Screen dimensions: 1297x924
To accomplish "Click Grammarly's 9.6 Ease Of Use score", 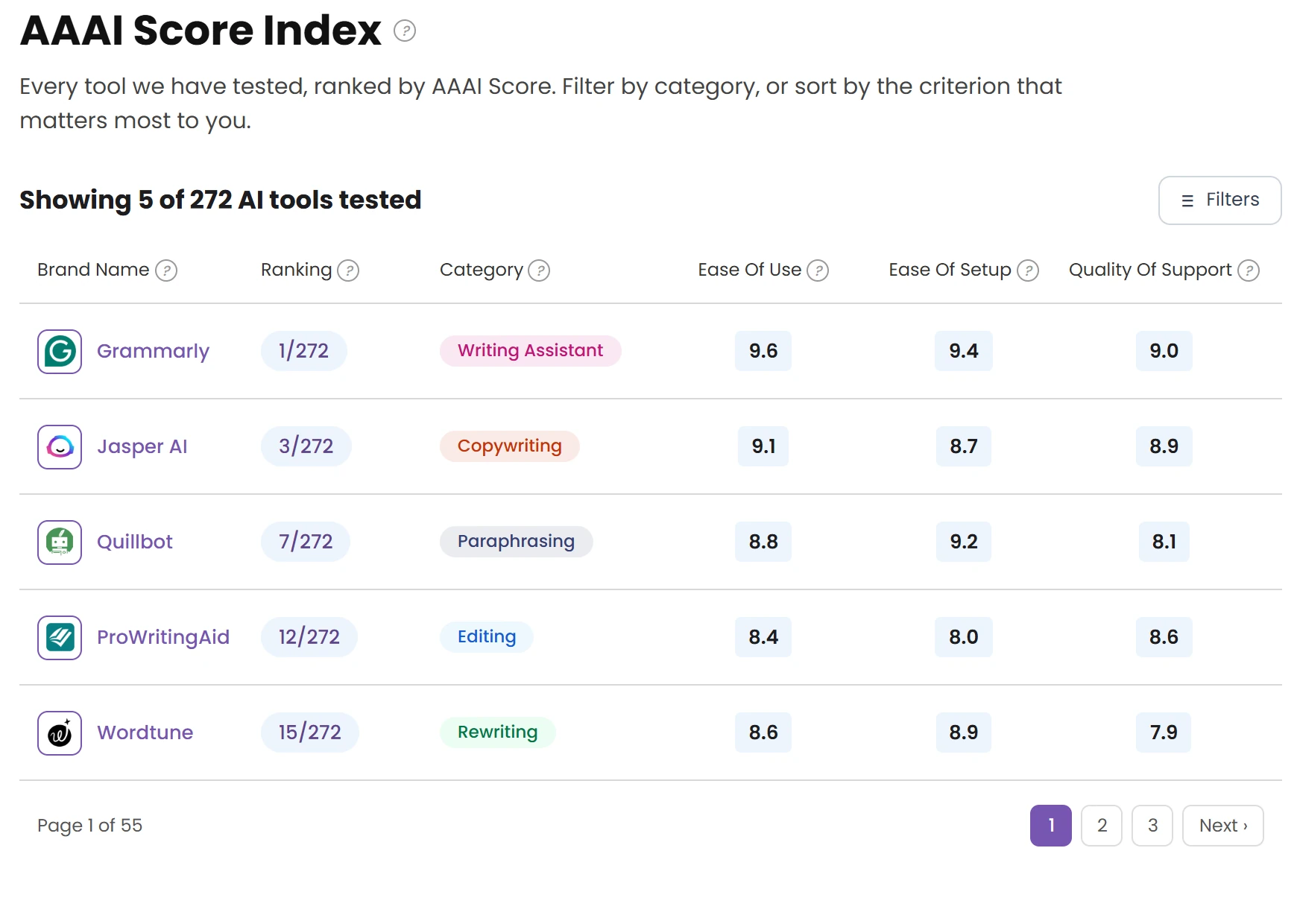I will click(x=763, y=351).
